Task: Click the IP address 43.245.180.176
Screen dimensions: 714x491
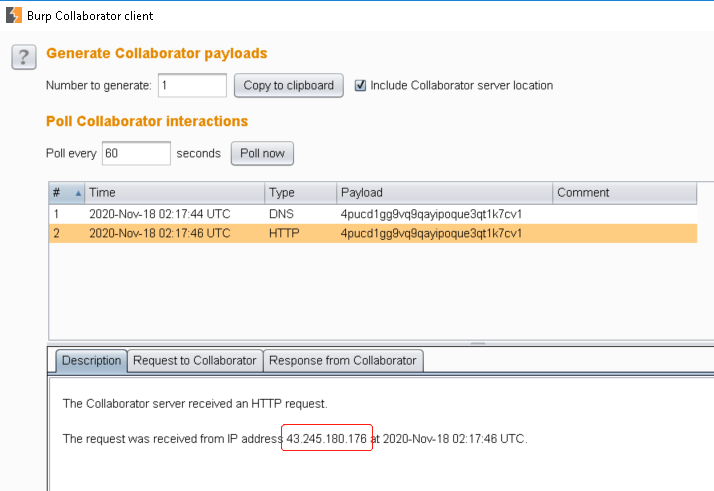Action: (x=326, y=439)
